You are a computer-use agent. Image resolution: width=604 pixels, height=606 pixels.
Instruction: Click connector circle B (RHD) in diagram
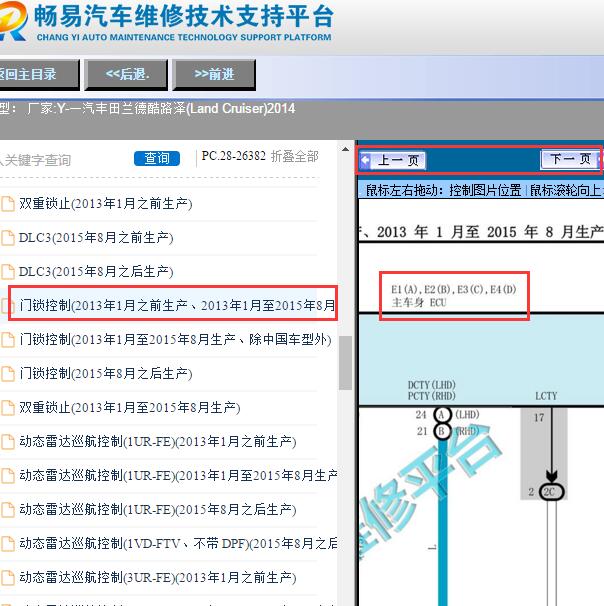[442, 431]
